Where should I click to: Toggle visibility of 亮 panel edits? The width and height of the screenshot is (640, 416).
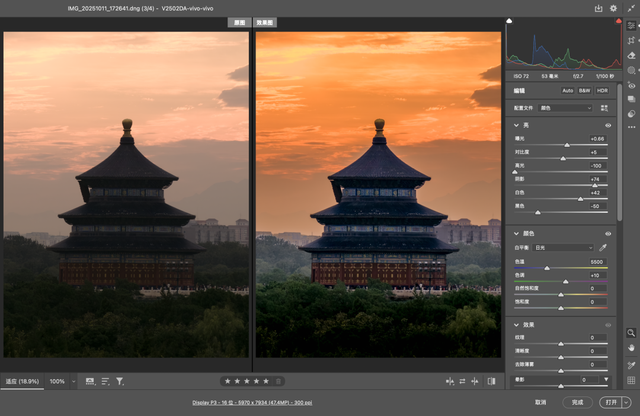(x=607, y=125)
